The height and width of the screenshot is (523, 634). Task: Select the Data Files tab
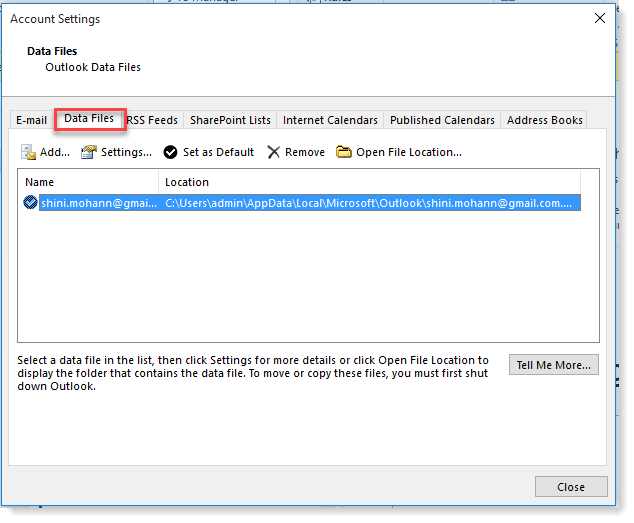click(89, 119)
